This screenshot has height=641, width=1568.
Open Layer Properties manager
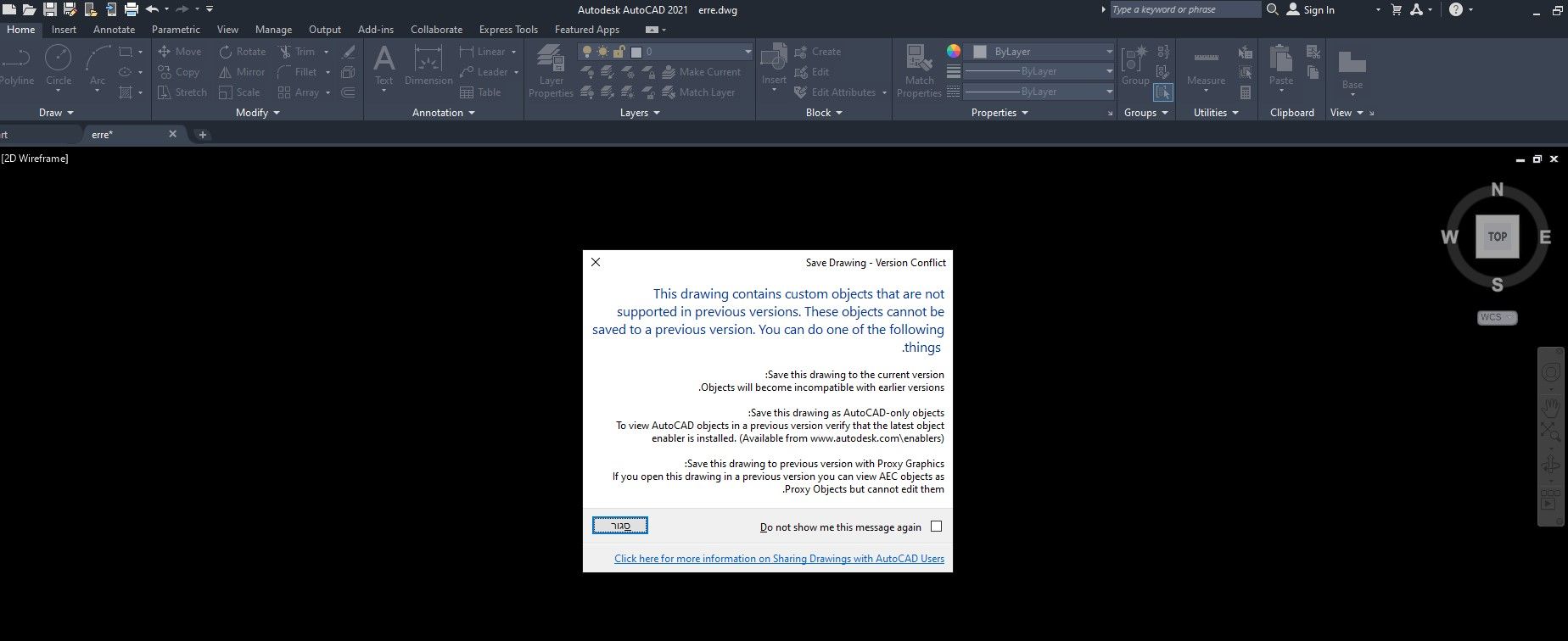551,71
